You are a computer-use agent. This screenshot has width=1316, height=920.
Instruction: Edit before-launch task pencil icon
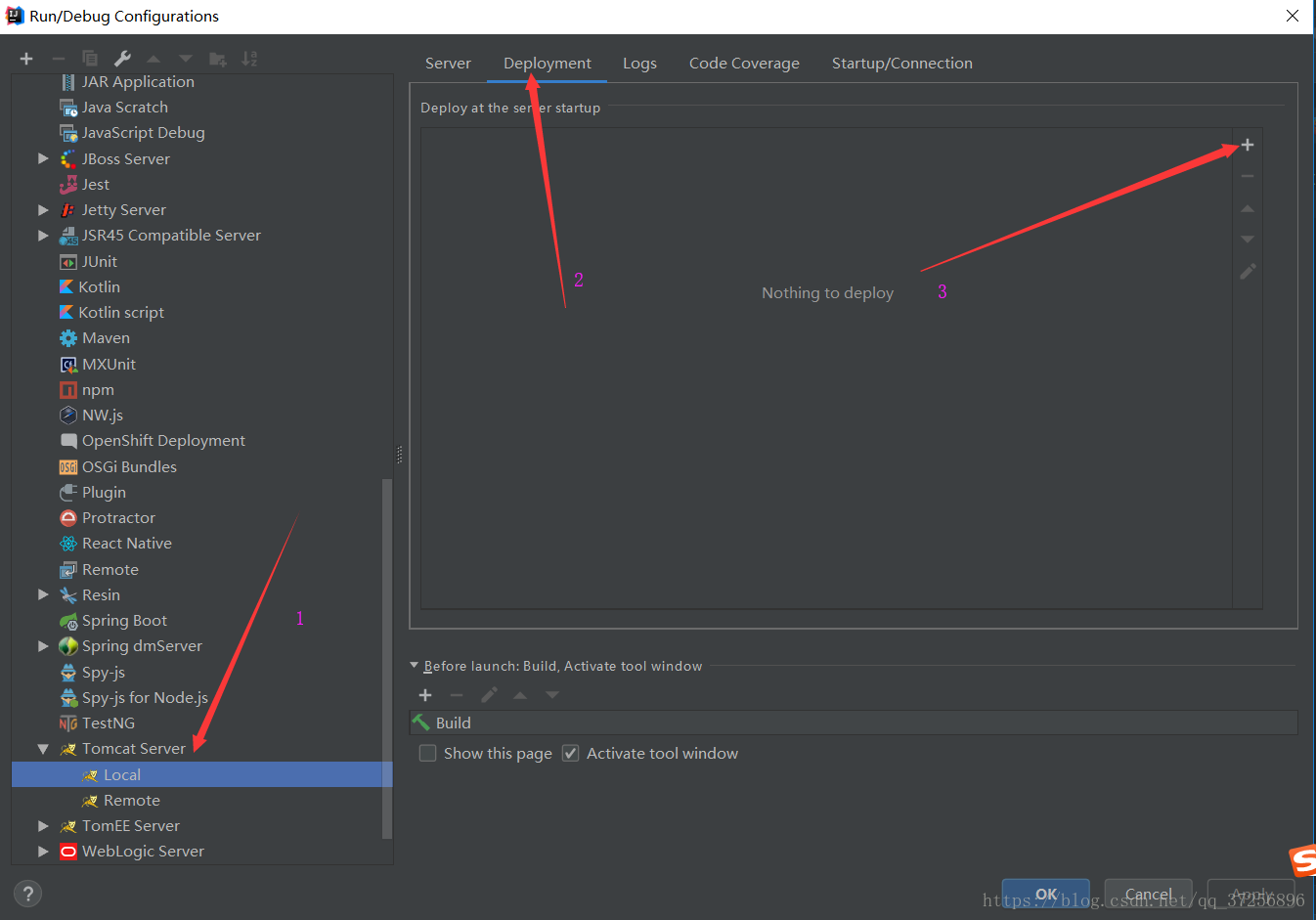click(489, 695)
